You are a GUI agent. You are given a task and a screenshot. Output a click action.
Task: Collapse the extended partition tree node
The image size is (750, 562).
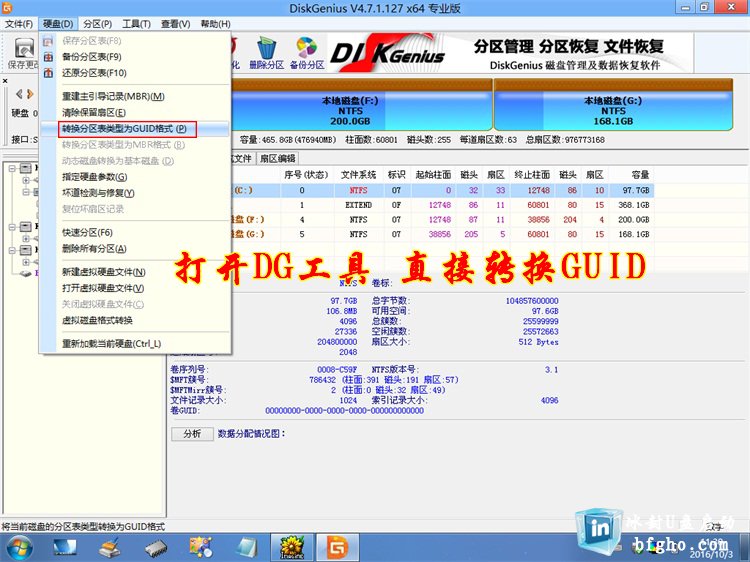click(26, 192)
